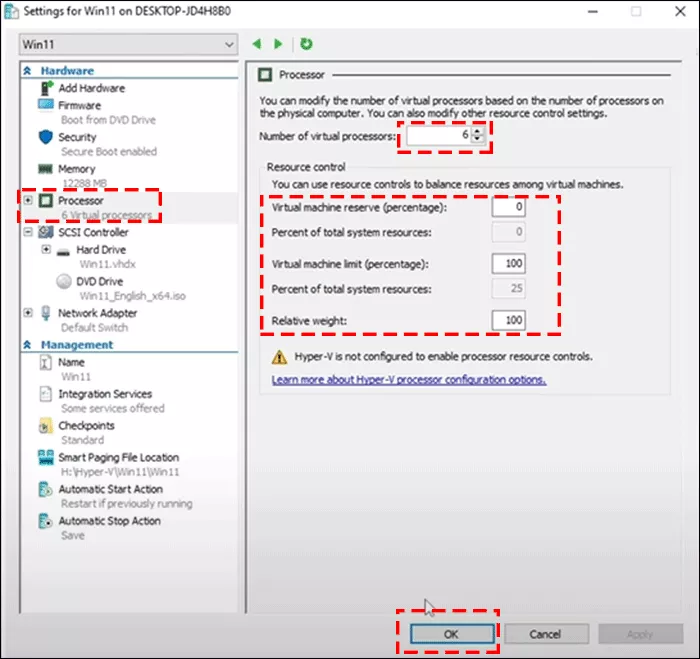Screen dimensions: 700x659
Task: Click 'Boot from DVD Drive' text
Action: 108,120
